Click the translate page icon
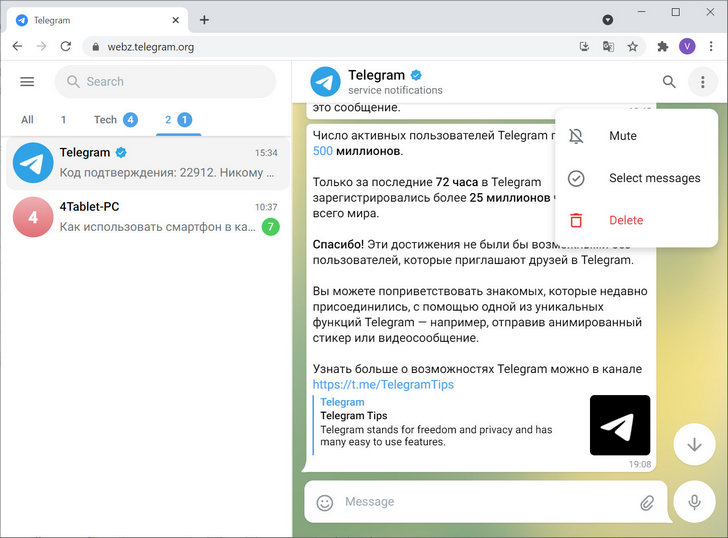This screenshot has width=728, height=538. point(608,46)
